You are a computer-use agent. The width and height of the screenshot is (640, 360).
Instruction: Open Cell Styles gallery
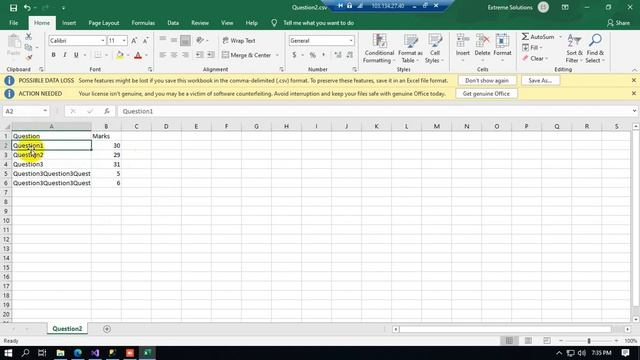tap(434, 49)
